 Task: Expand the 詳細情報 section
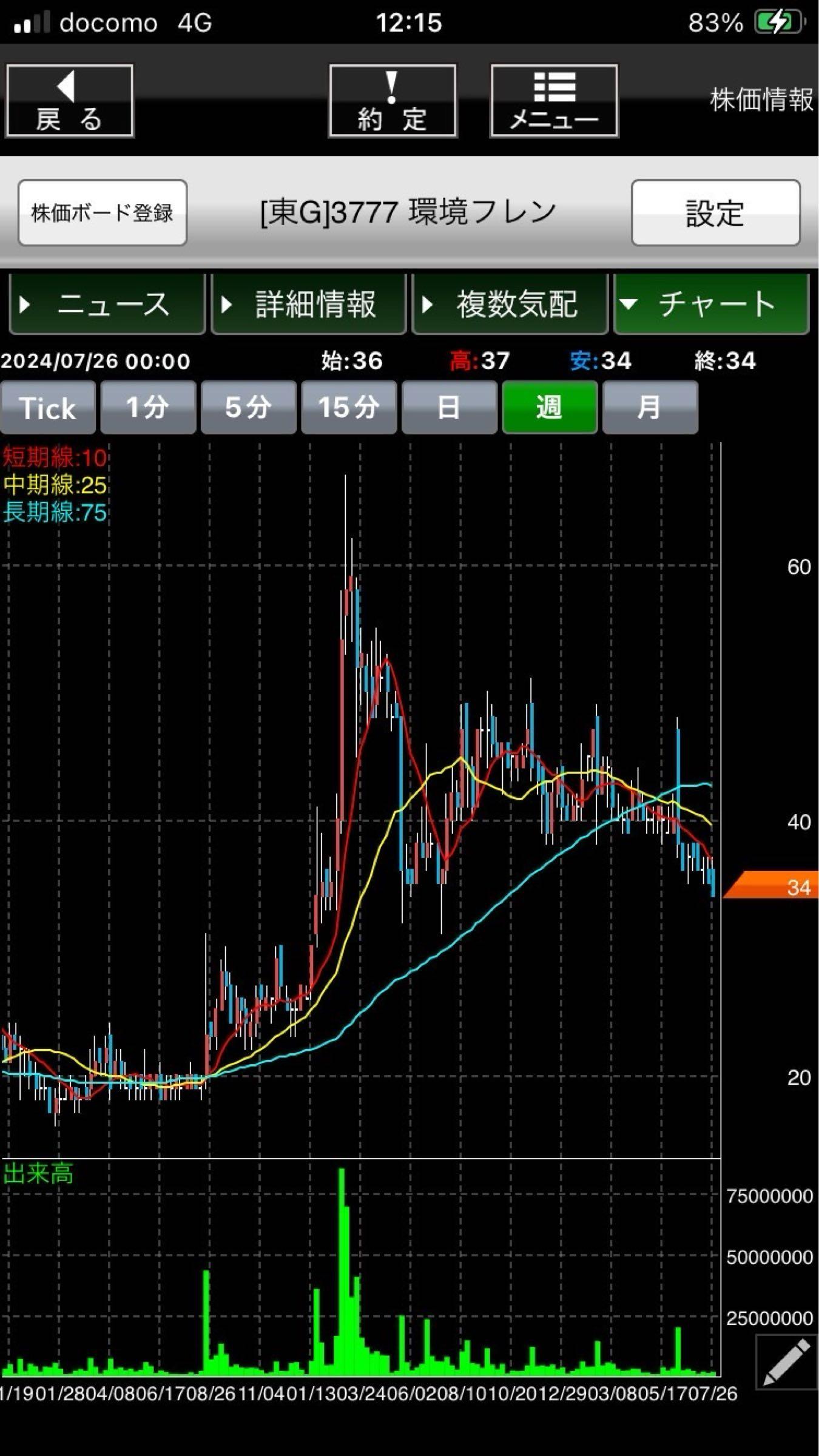click(309, 303)
